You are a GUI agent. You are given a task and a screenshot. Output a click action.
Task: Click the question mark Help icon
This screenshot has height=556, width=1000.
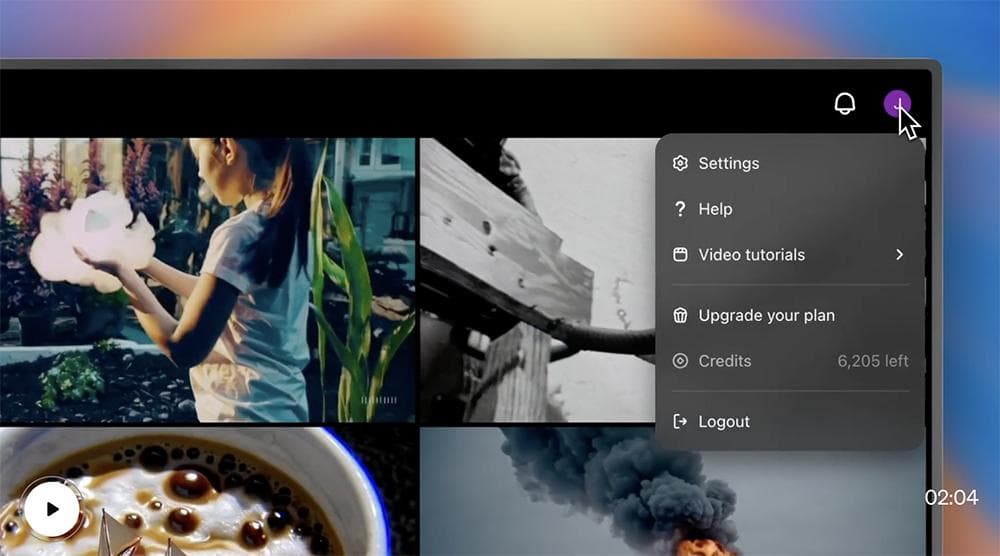click(x=681, y=209)
